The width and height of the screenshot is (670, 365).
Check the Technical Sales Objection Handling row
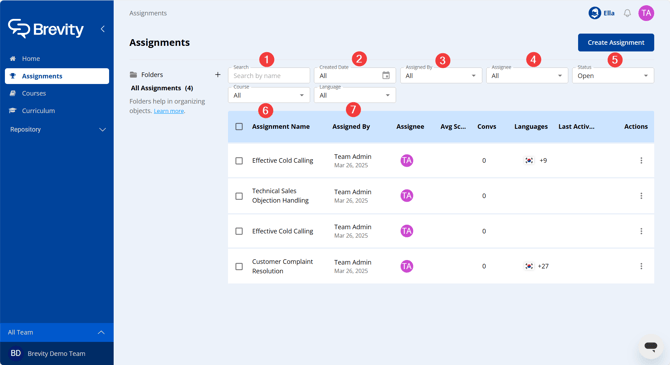coord(239,196)
